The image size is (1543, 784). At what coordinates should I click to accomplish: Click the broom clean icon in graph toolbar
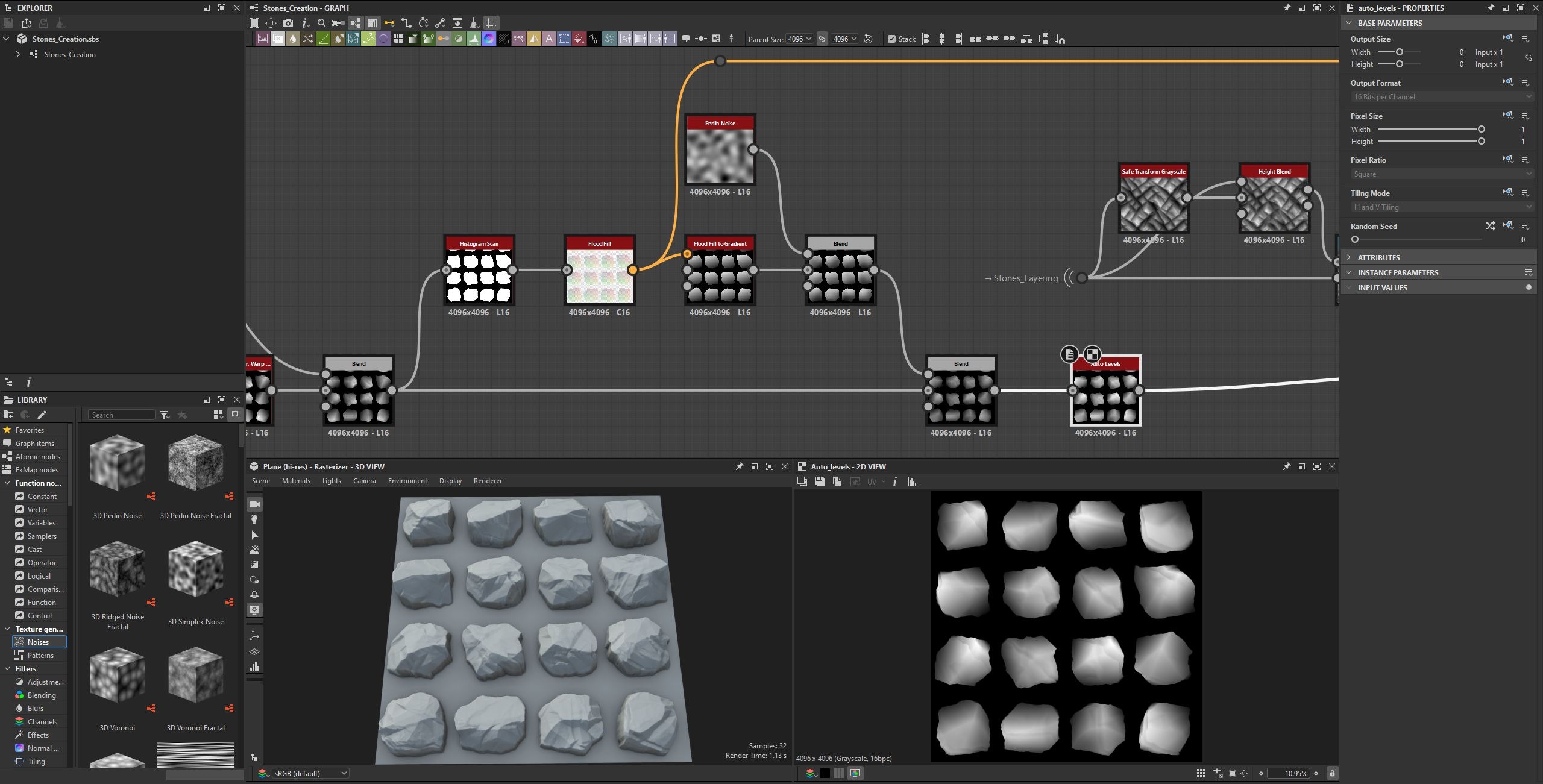[x=474, y=23]
